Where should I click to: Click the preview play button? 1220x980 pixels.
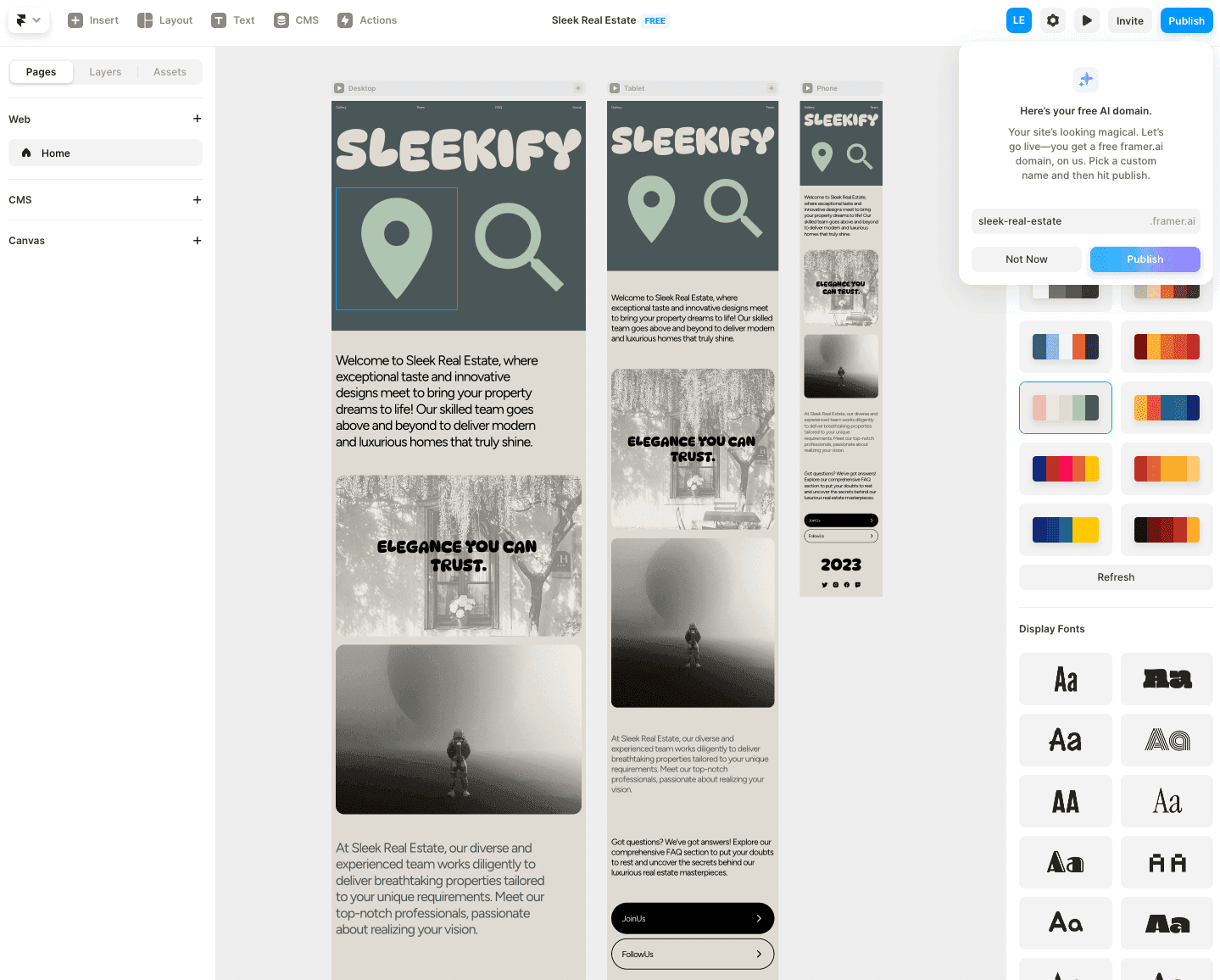(x=1087, y=20)
